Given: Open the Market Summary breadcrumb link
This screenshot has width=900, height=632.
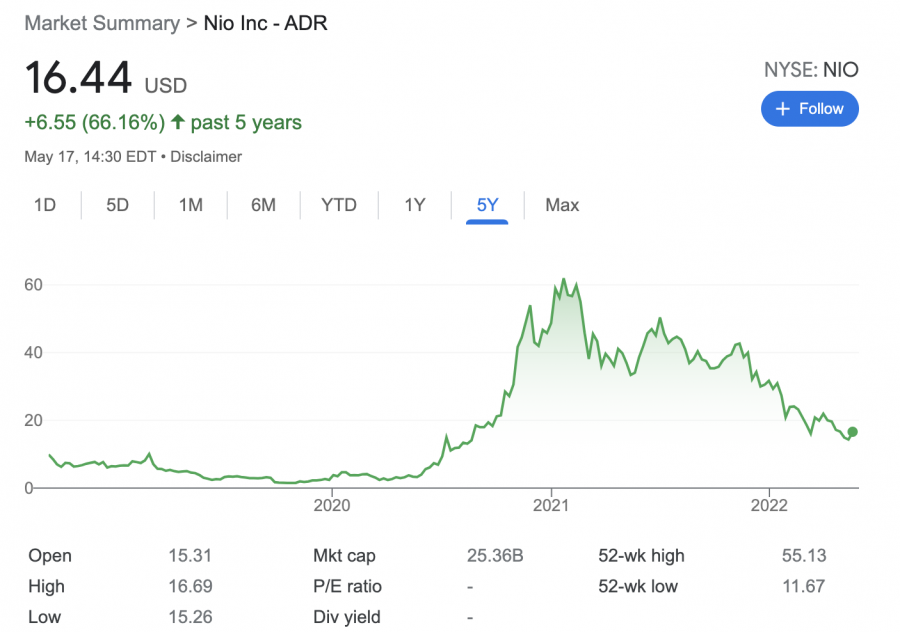Looking at the screenshot, I should pos(102,23).
